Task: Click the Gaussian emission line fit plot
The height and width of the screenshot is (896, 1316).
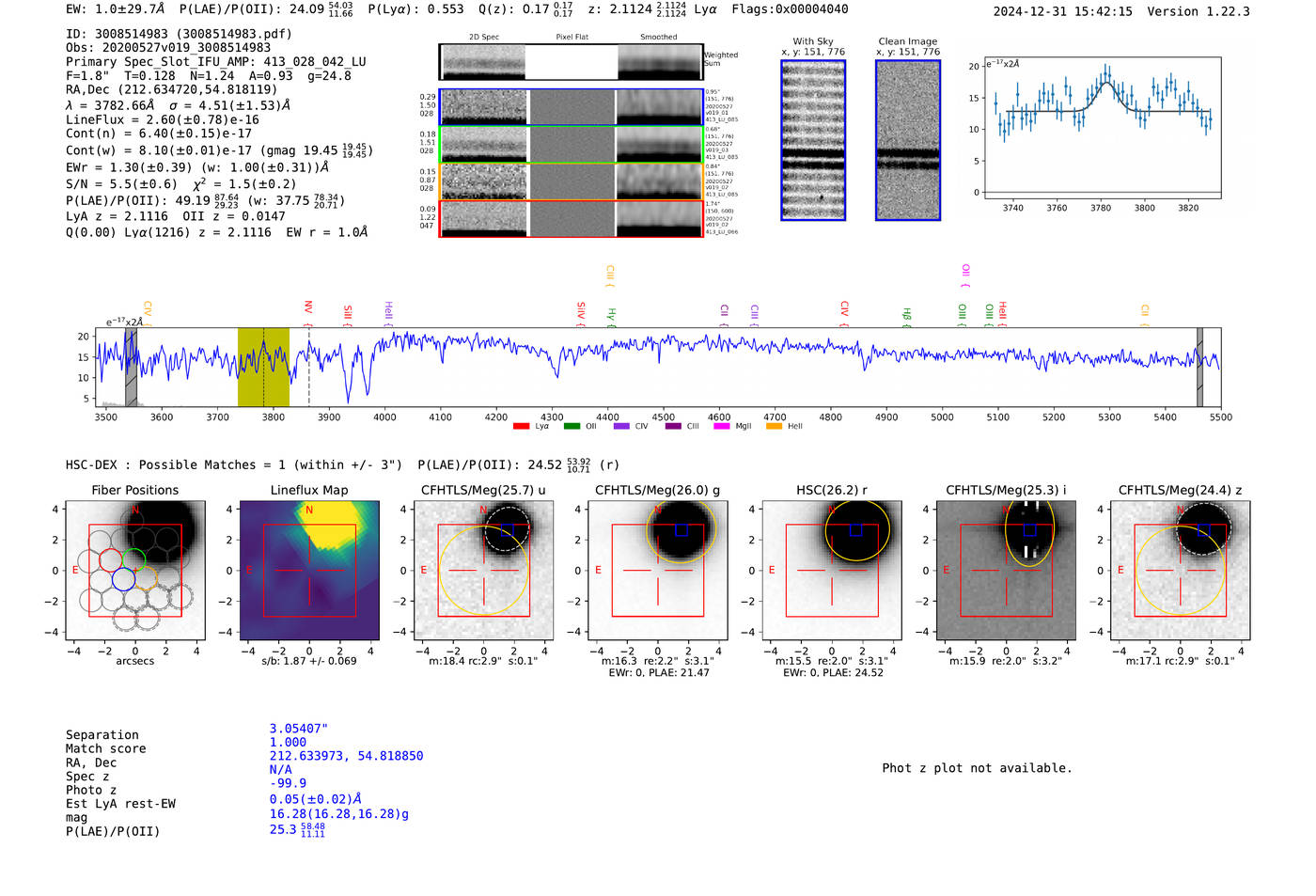Action: click(1102, 128)
